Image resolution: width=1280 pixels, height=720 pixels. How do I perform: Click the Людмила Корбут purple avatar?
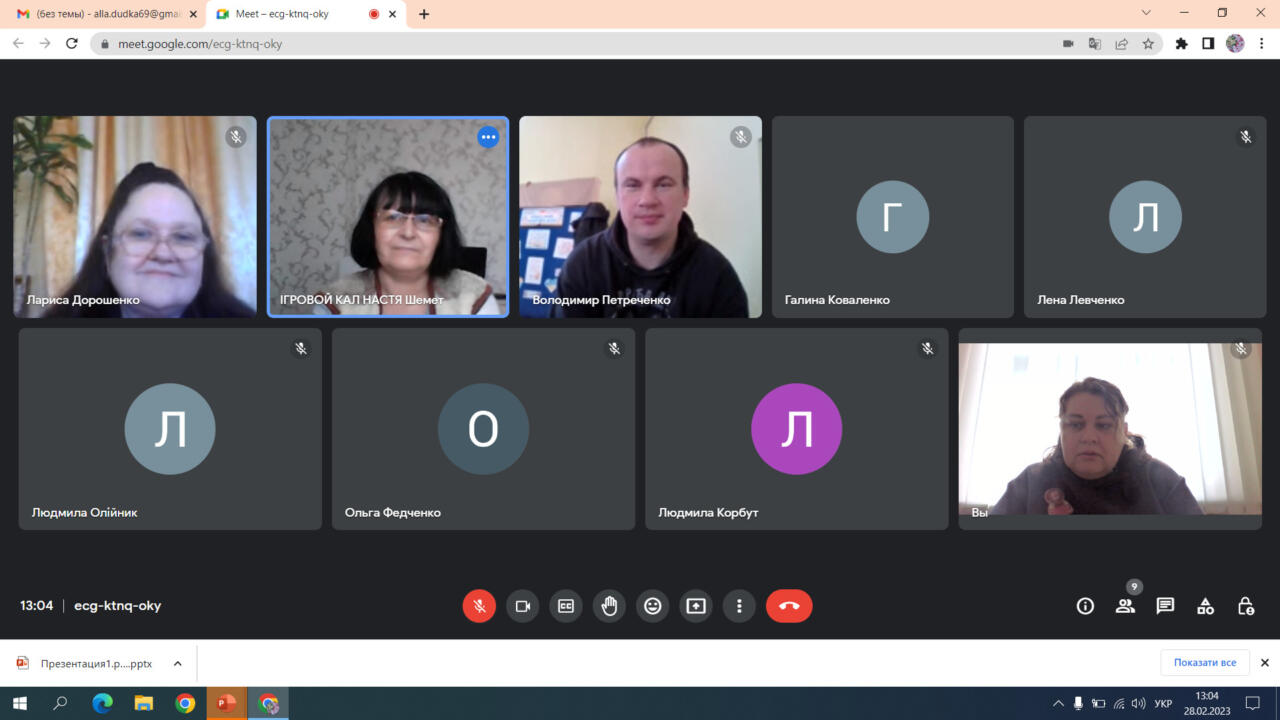point(796,429)
